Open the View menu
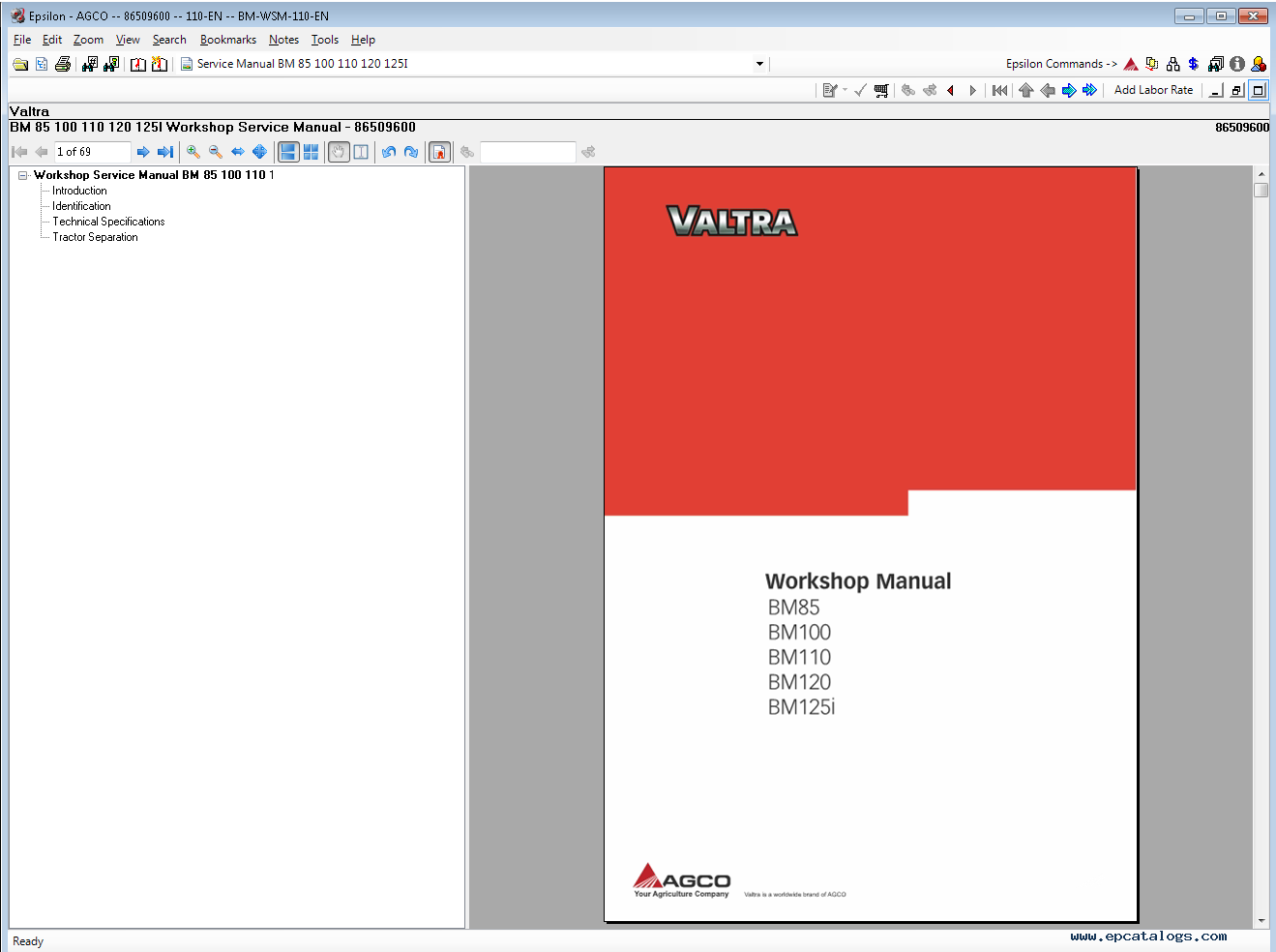Screen dimensions: 1276x952 128,40
